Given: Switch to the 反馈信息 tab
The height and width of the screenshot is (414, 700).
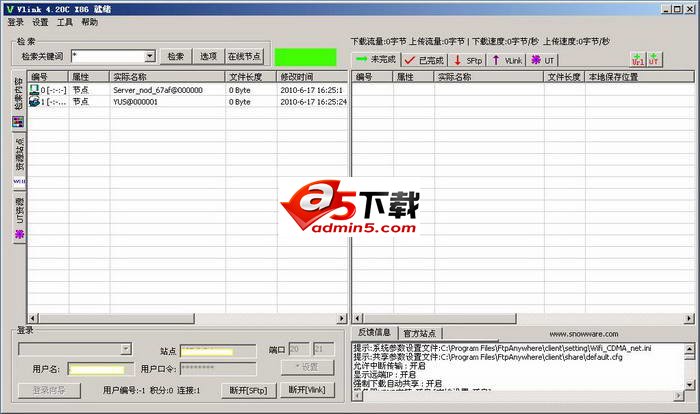Looking at the screenshot, I should point(374,332).
